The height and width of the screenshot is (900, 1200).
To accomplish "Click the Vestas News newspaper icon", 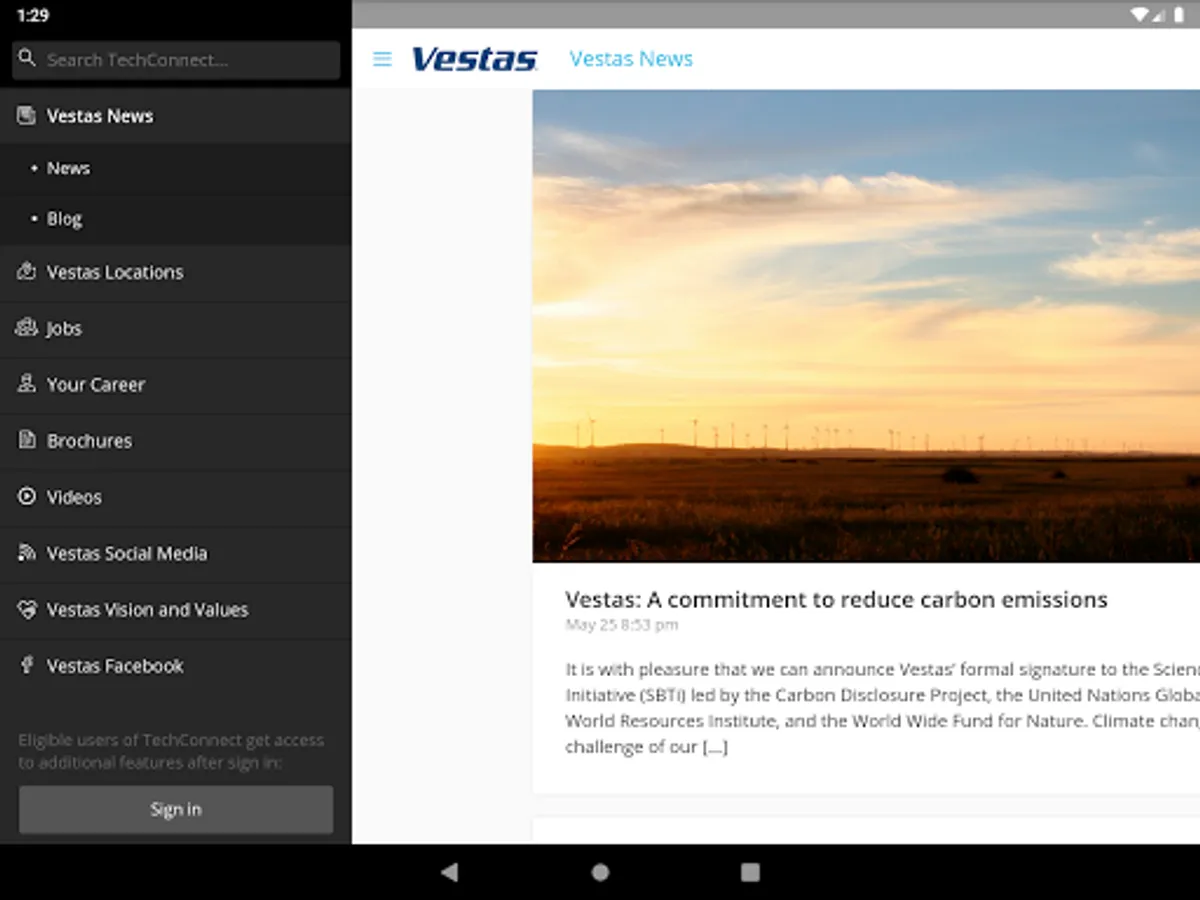I will pyautogui.click(x=27, y=115).
